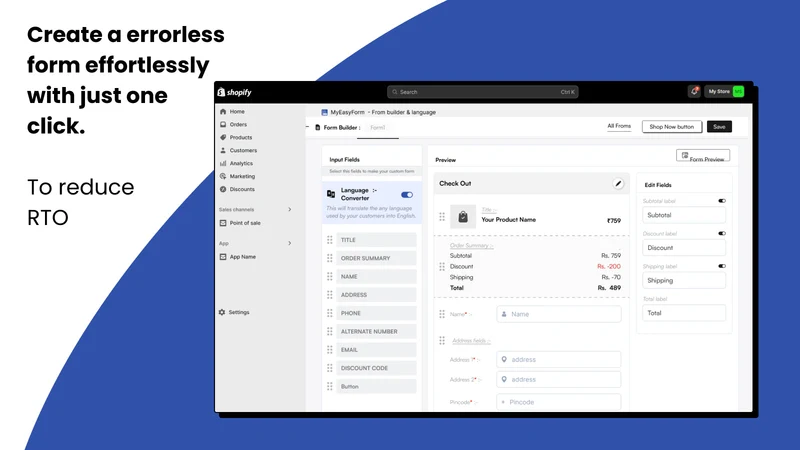
Task: Select the DISCOUNT CODE field
Action: pos(376,368)
